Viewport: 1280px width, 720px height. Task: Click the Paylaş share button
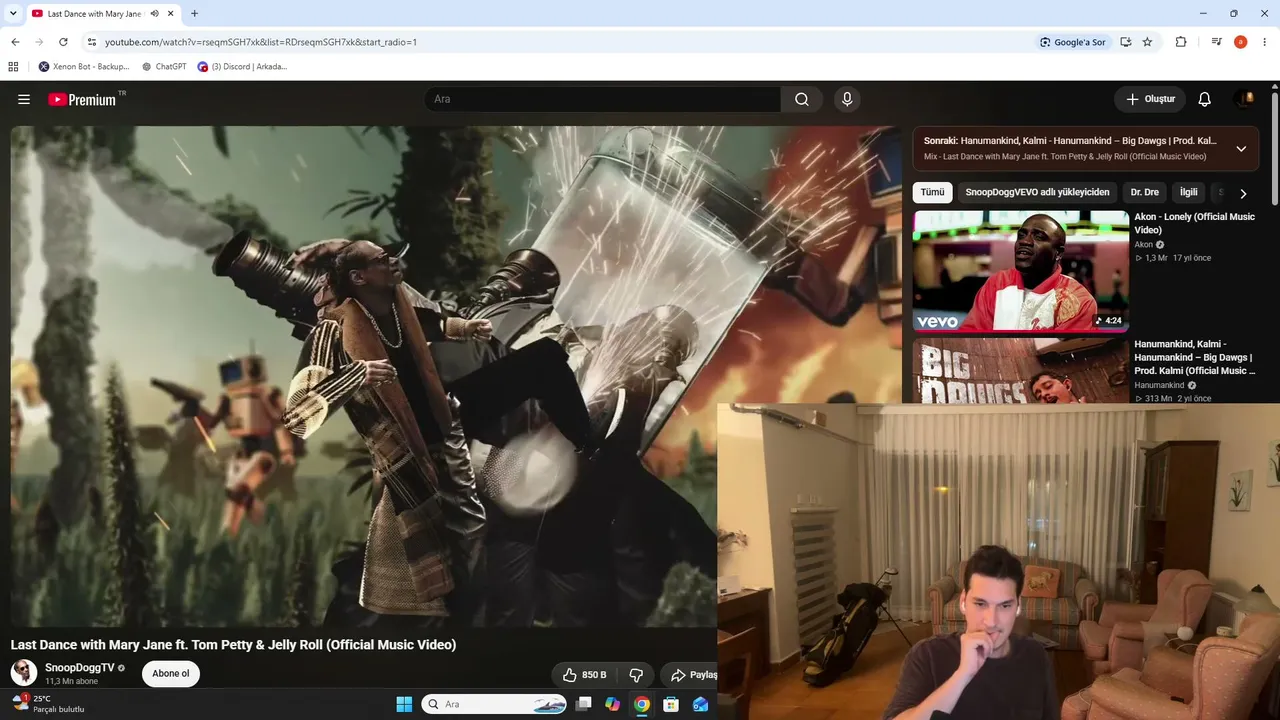(688, 675)
